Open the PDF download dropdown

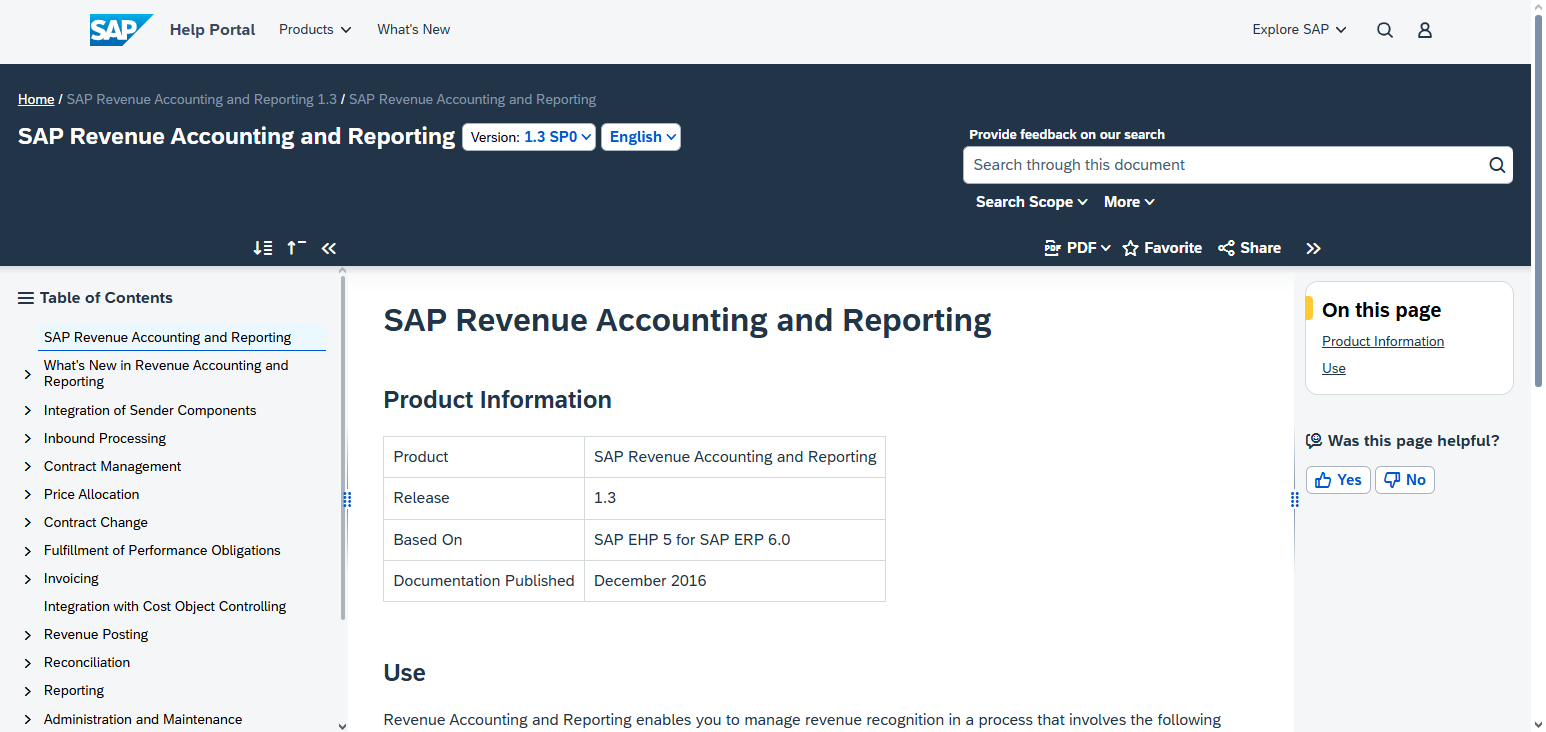pyautogui.click(x=1077, y=248)
